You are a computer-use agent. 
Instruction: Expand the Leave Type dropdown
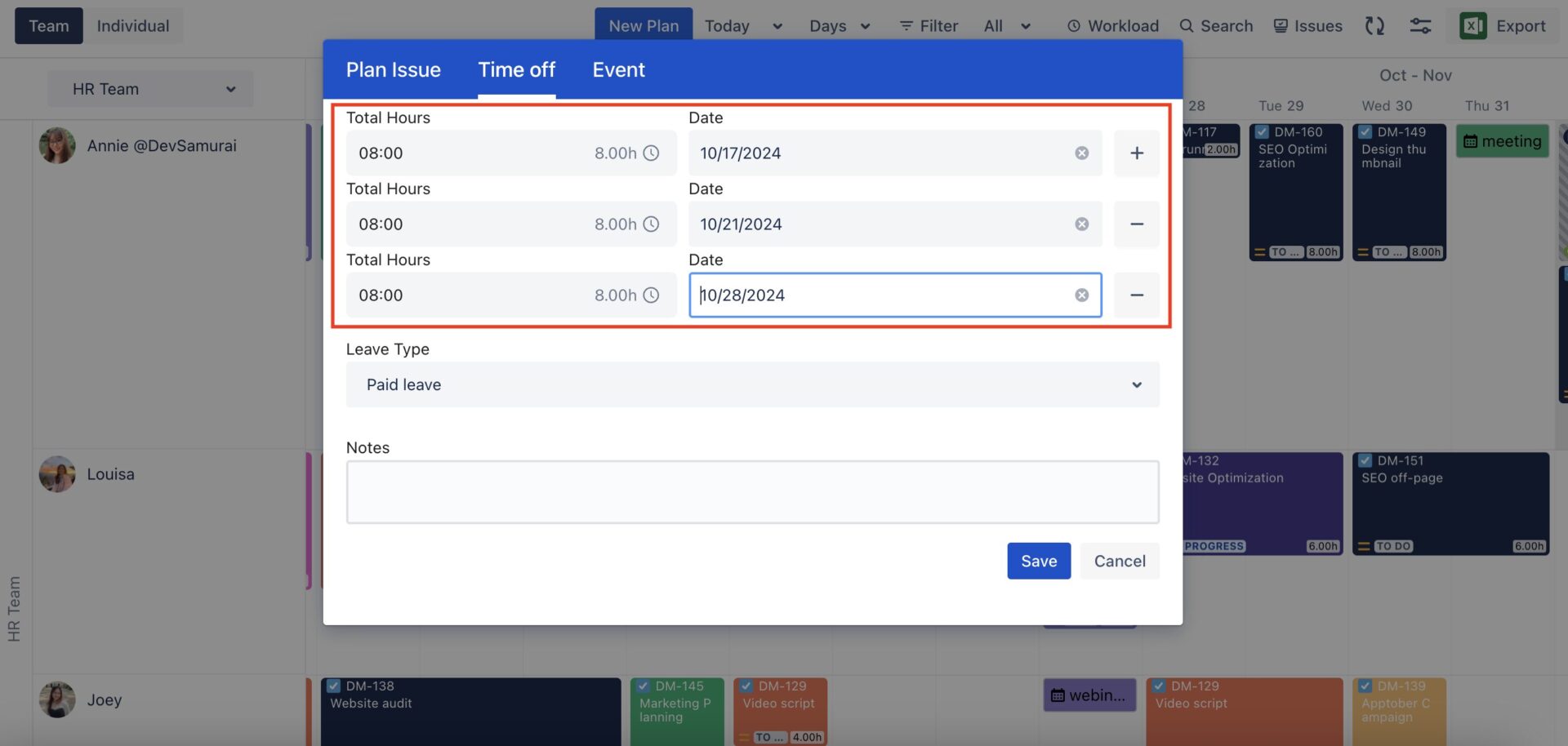752,384
